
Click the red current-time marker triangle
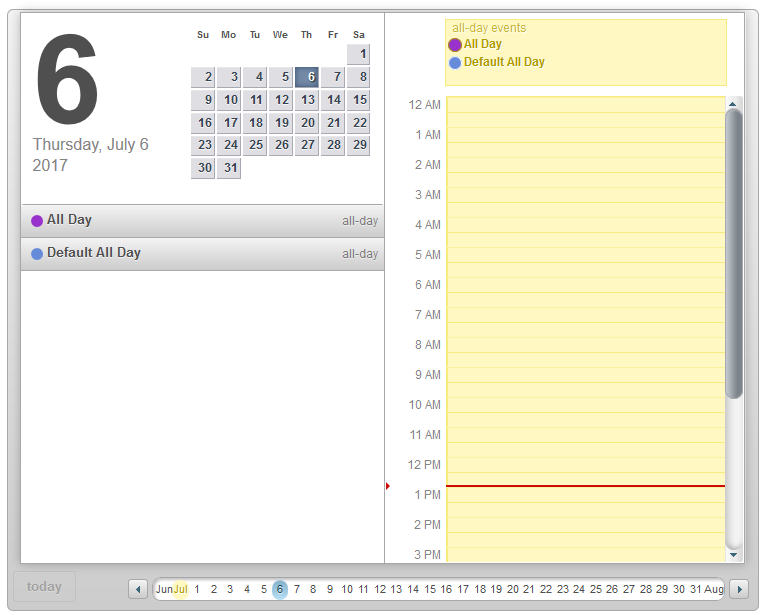(x=388, y=486)
